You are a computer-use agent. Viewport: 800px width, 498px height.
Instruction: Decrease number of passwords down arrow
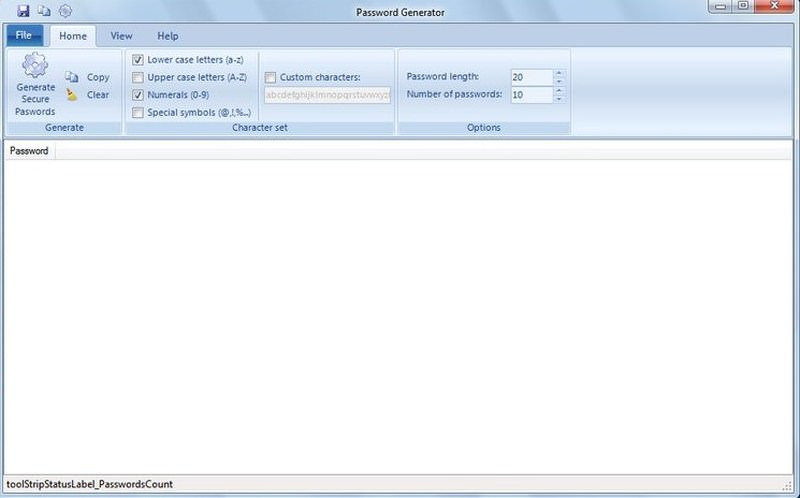coord(559,98)
